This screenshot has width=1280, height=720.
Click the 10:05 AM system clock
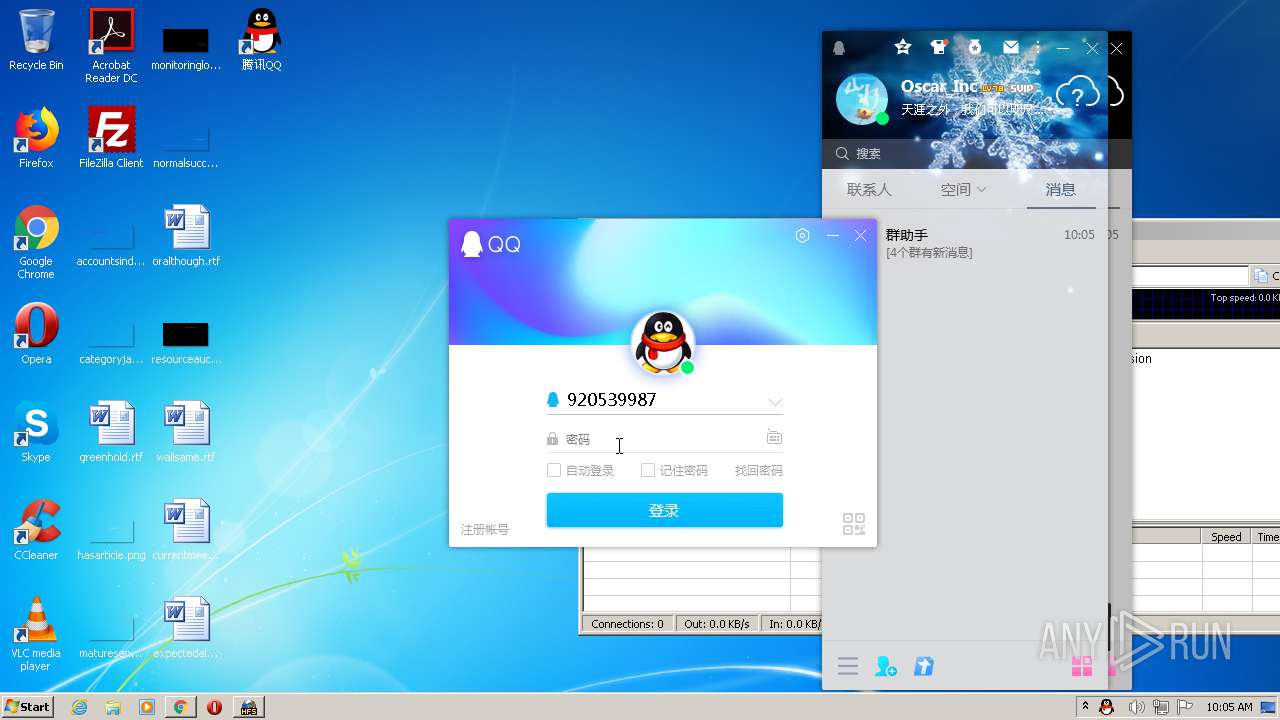tap(1229, 707)
